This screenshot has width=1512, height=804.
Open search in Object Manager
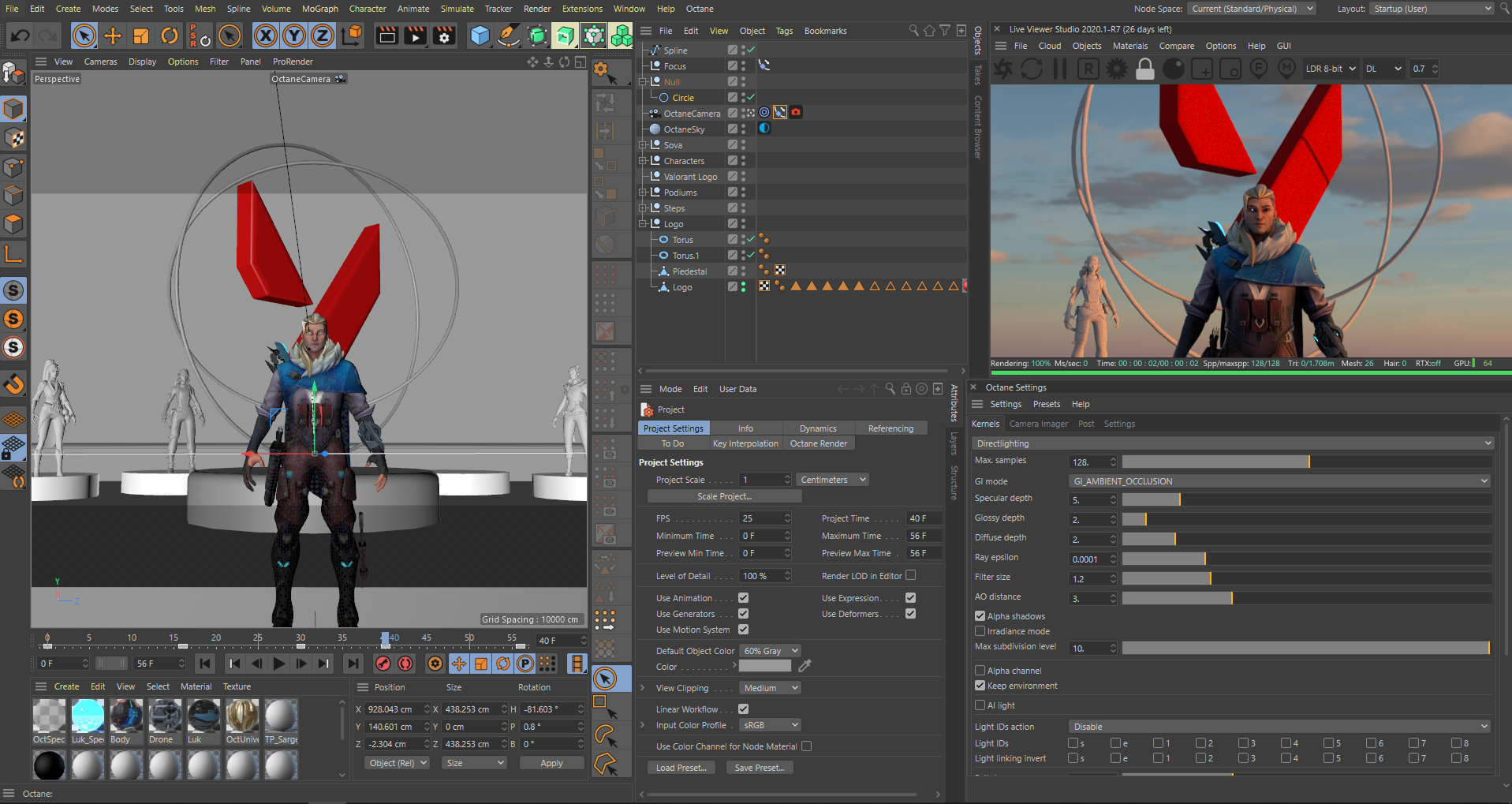(913, 31)
